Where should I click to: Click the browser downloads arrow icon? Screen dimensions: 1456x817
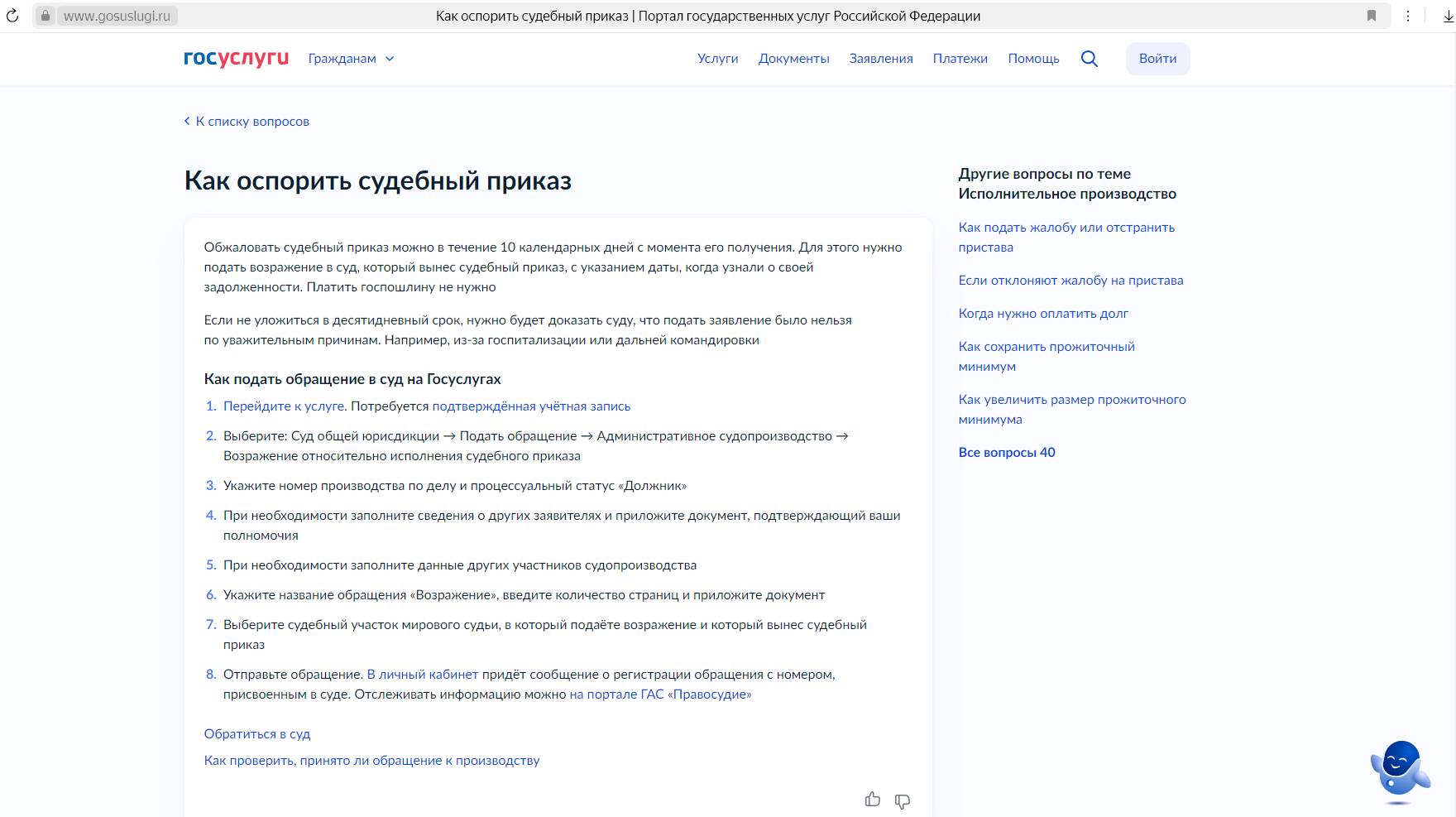coord(1444,16)
